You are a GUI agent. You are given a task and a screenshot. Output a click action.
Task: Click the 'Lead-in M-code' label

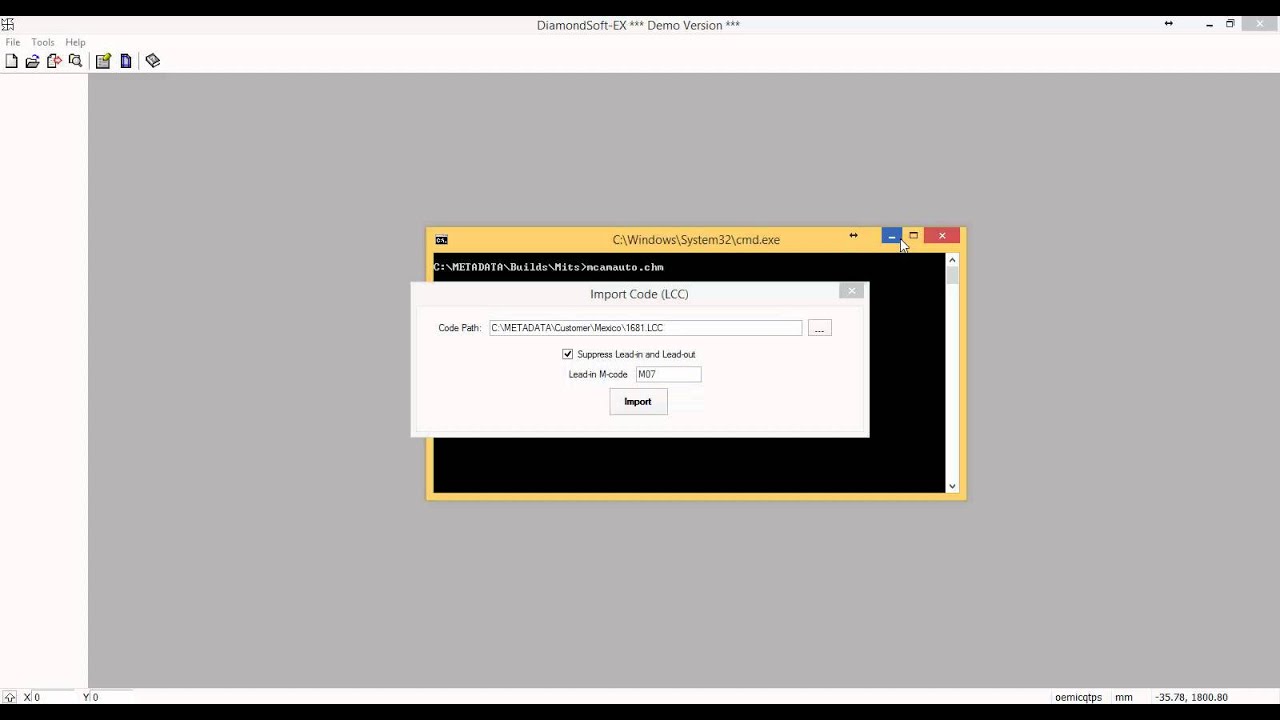tap(598, 374)
